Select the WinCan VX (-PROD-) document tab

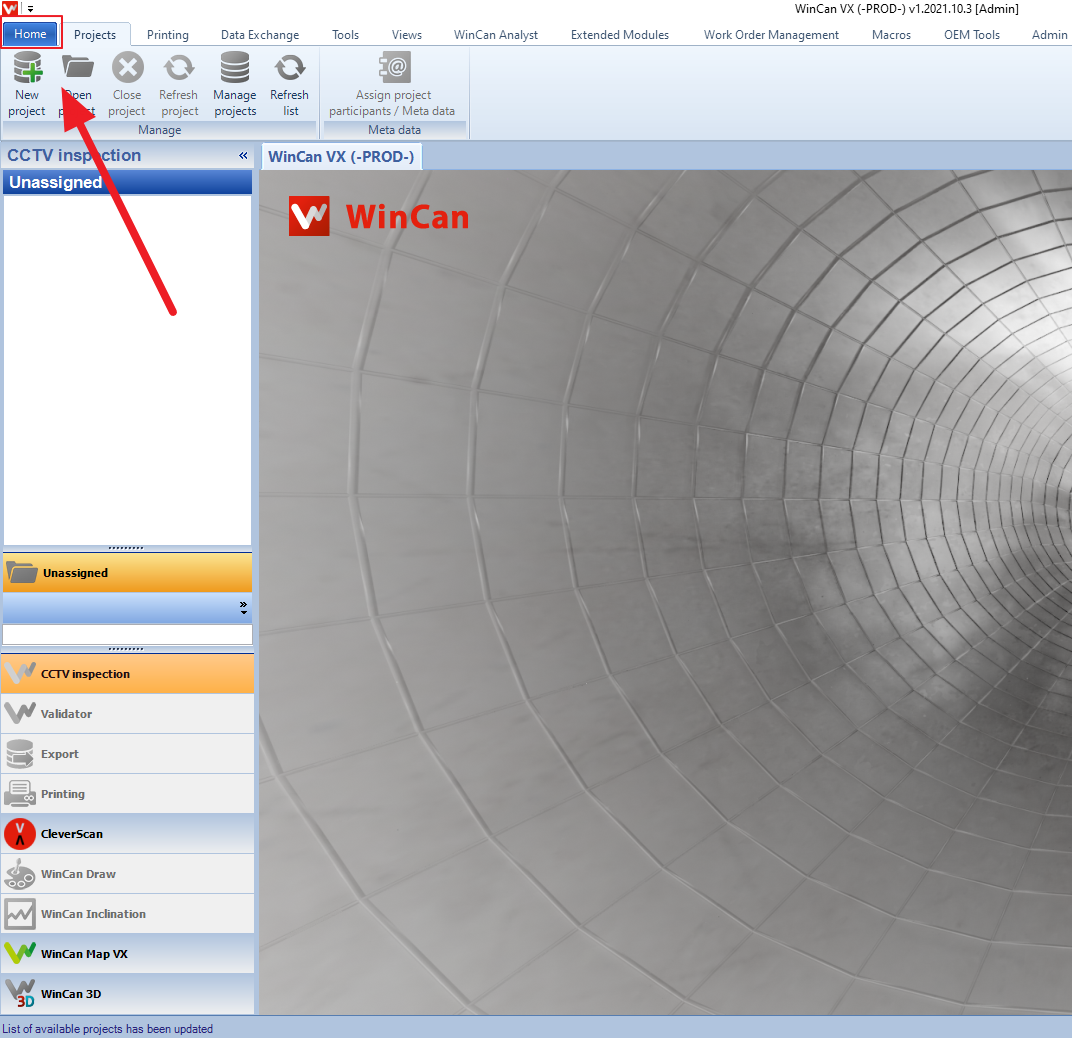click(x=341, y=156)
